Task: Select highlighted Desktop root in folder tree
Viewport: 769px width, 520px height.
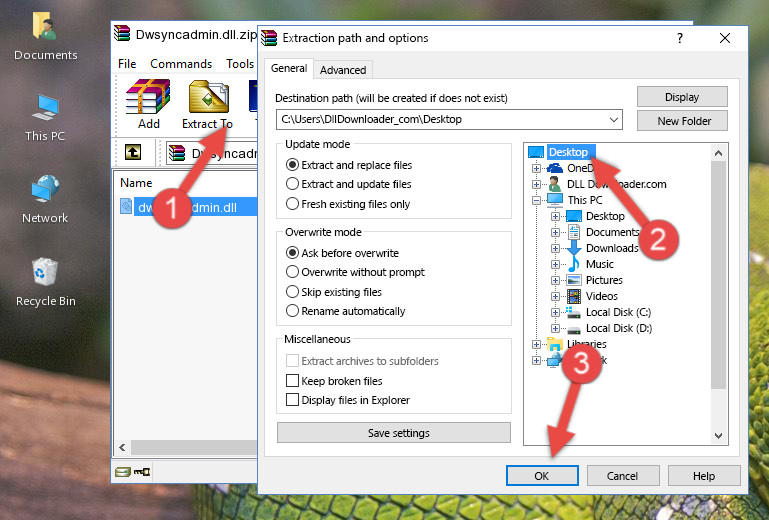Action: pos(568,152)
